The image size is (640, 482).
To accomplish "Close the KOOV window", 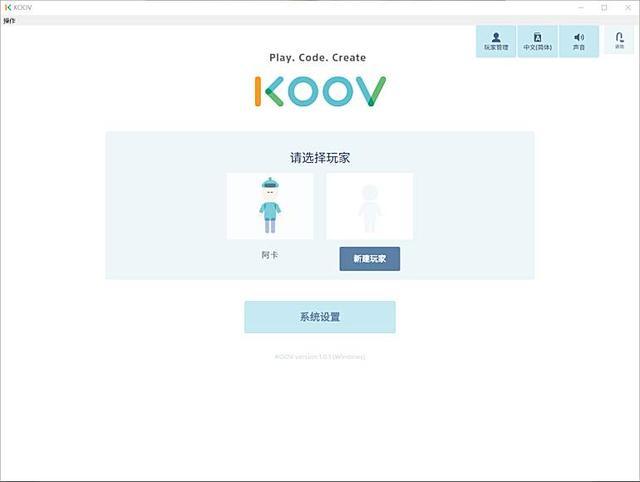I will pos(628,7).
